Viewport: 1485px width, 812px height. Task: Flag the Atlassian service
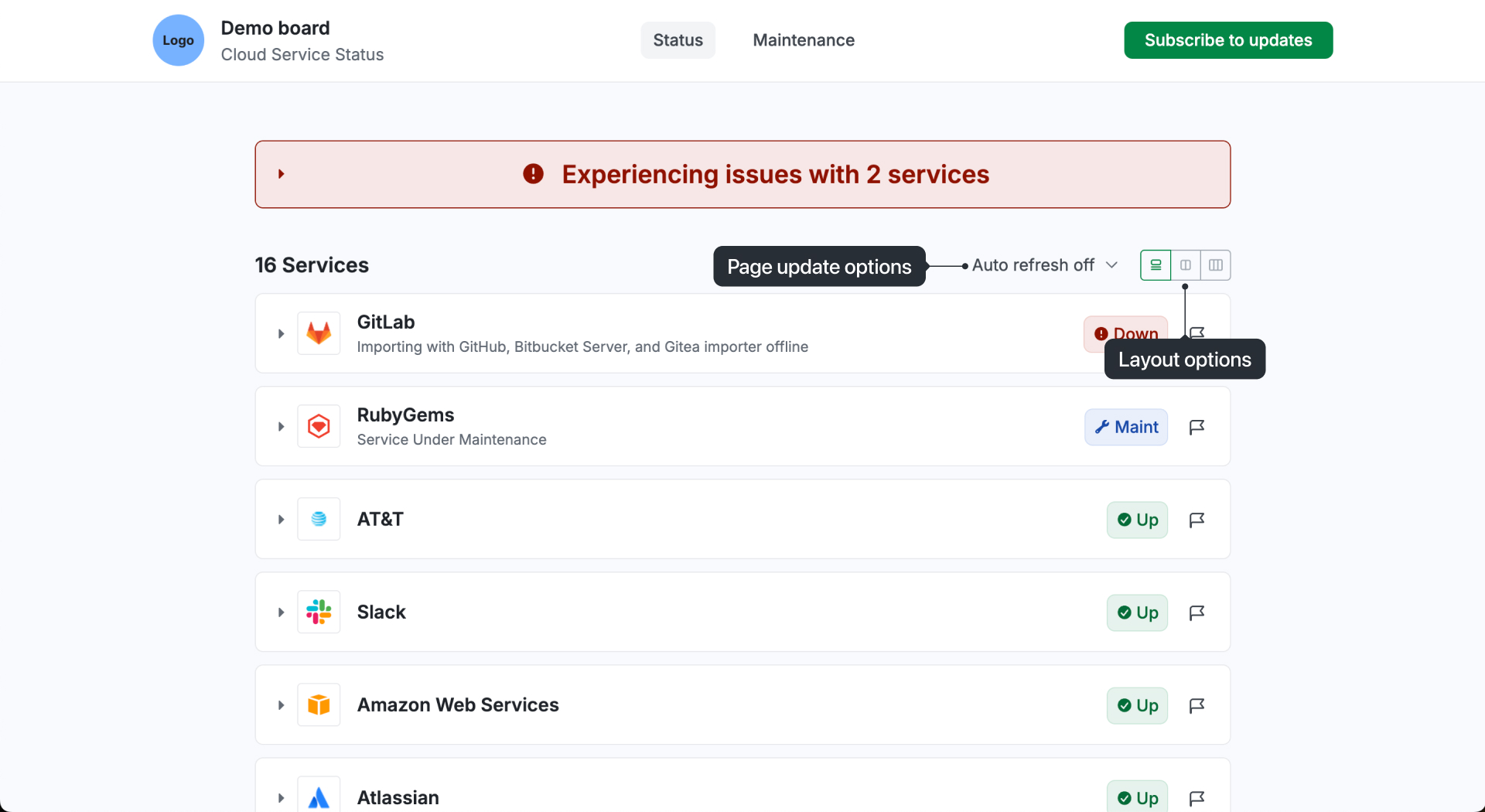[x=1197, y=798]
